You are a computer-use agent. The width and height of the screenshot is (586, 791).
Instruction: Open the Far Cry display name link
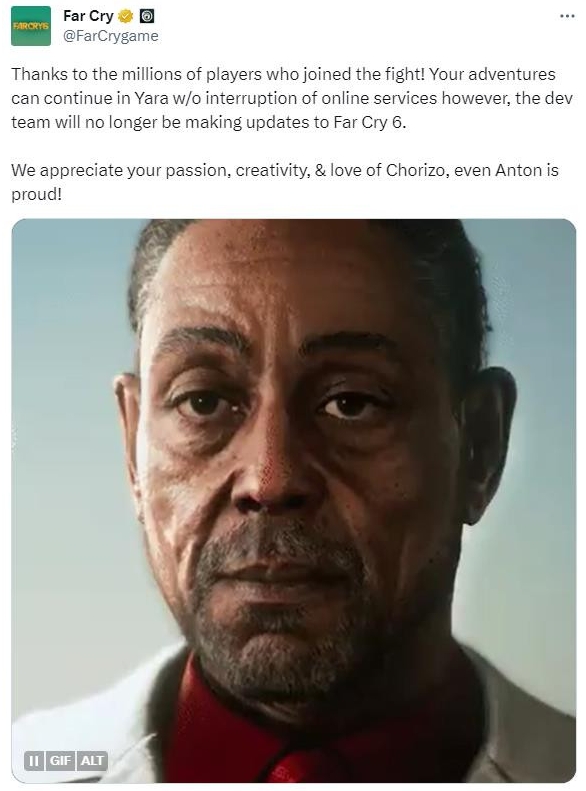pyautogui.click(x=88, y=16)
